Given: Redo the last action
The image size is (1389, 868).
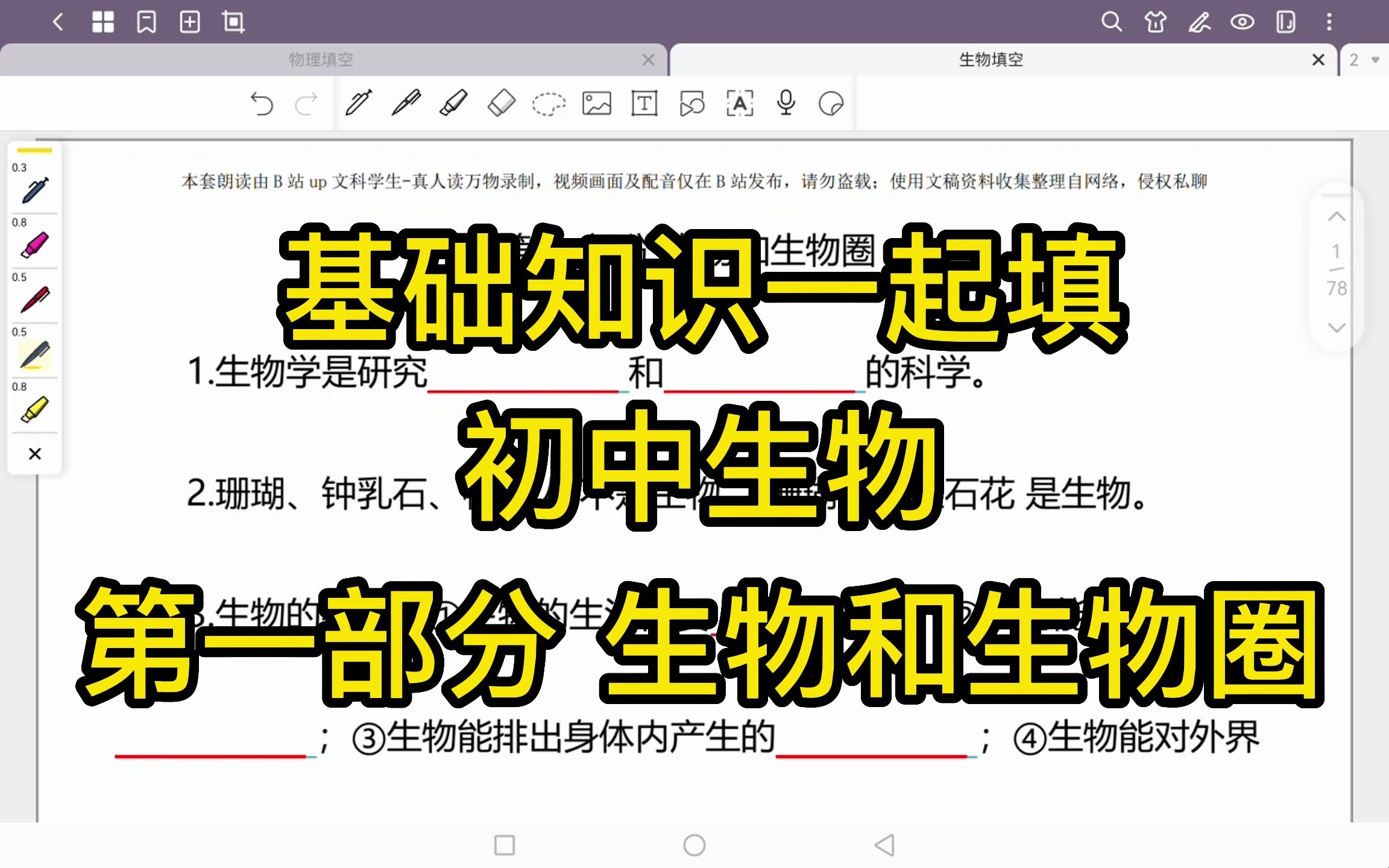Looking at the screenshot, I should (x=306, y=104).
